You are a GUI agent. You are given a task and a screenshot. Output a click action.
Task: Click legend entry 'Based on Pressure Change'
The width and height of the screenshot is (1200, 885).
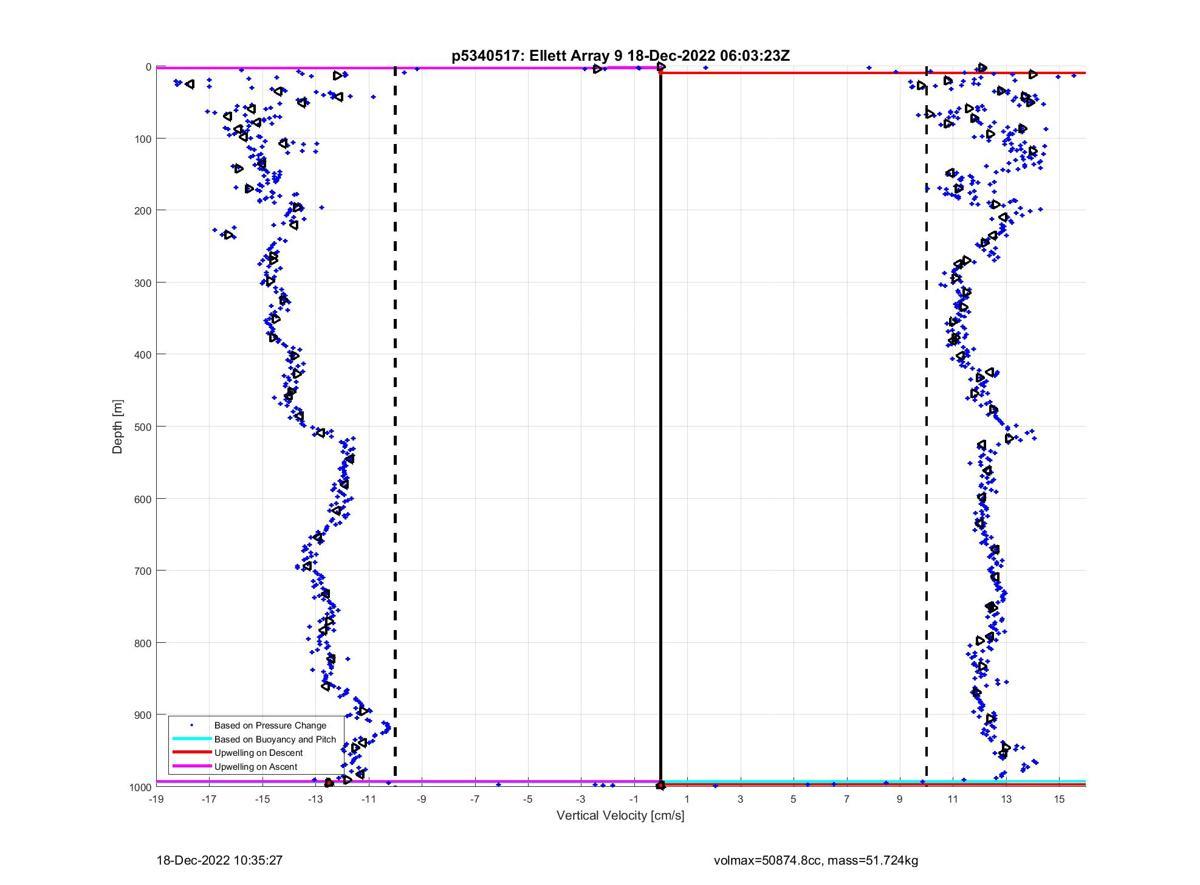click(x=270, y=725)
